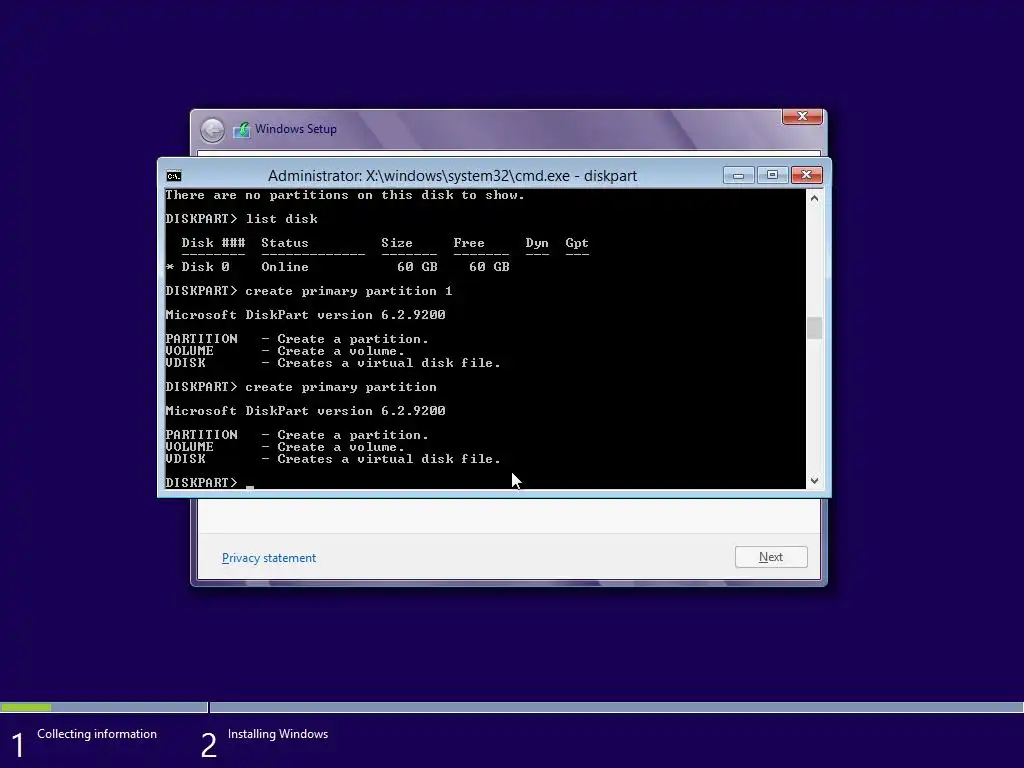Image resolution: width=1024 pixels, height=768 pixels.
Task: Click the Next button in Windows Setup
Action: [x=771, y=557]
